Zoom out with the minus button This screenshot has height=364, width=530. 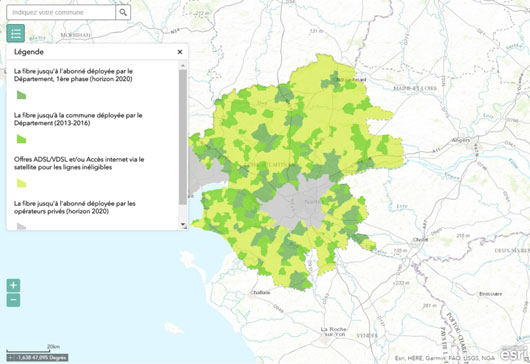click(x=13, y=300)
